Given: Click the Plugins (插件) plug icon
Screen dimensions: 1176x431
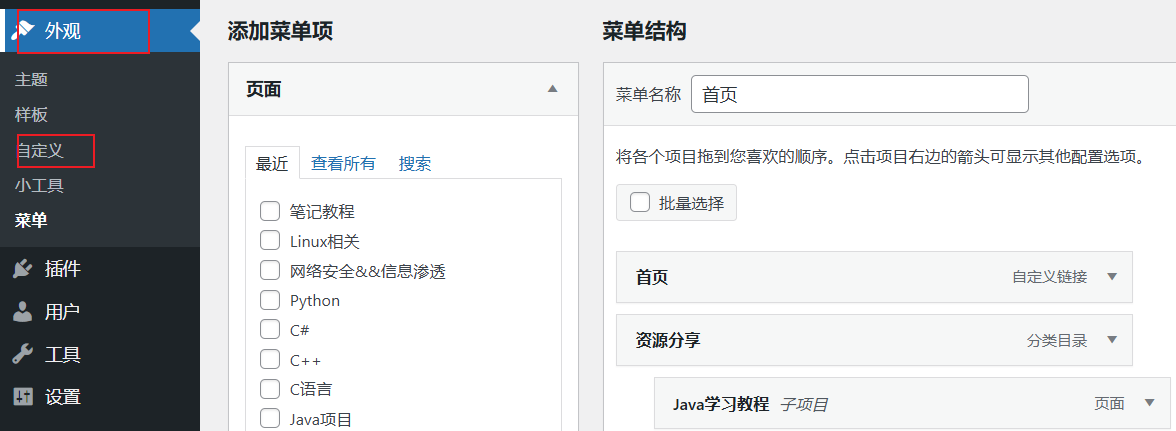Looking at the screenshot, I should [22, 269].
